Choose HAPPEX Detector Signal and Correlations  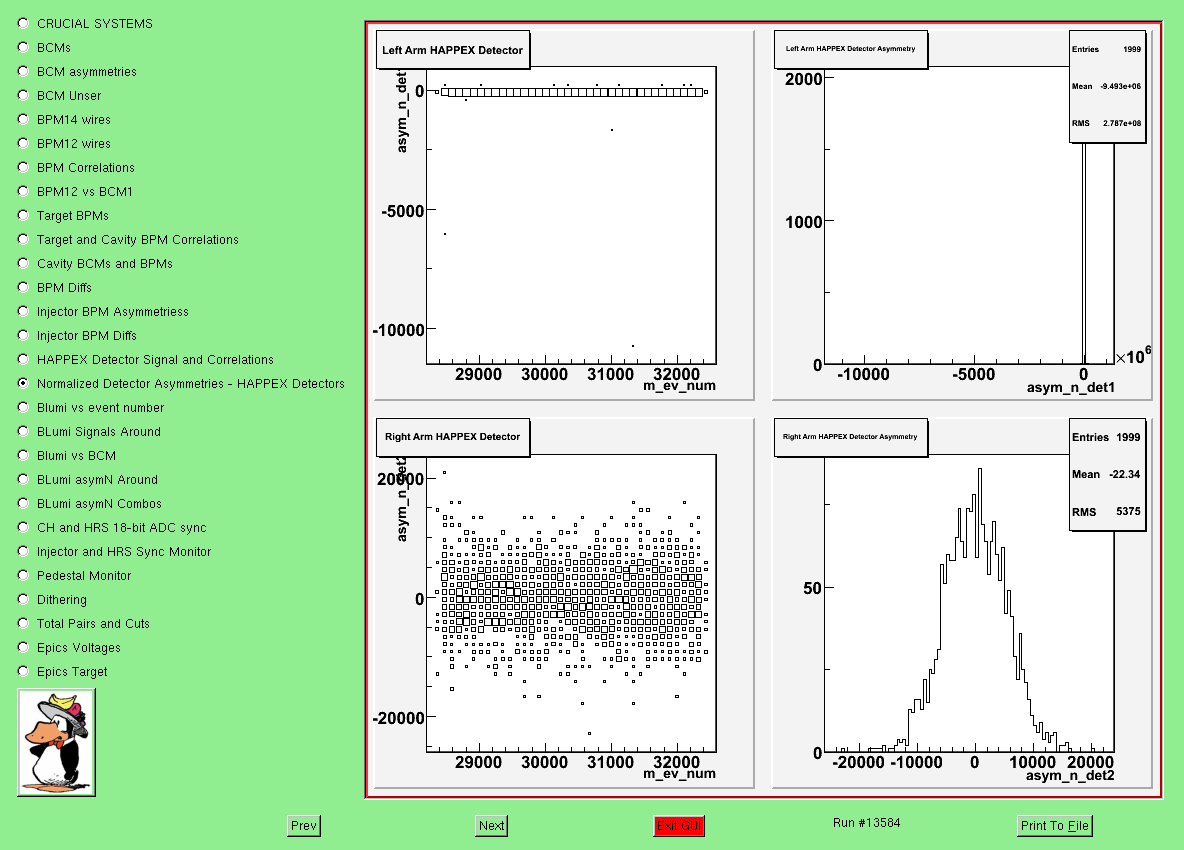[x=23, y=359]
